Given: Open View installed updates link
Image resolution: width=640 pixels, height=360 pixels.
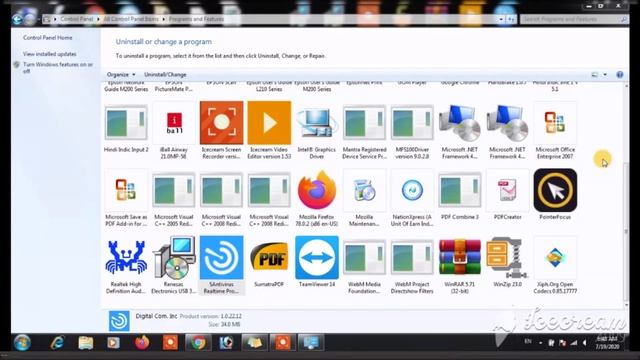Looking at the screenshot, I should pos(50,54).
